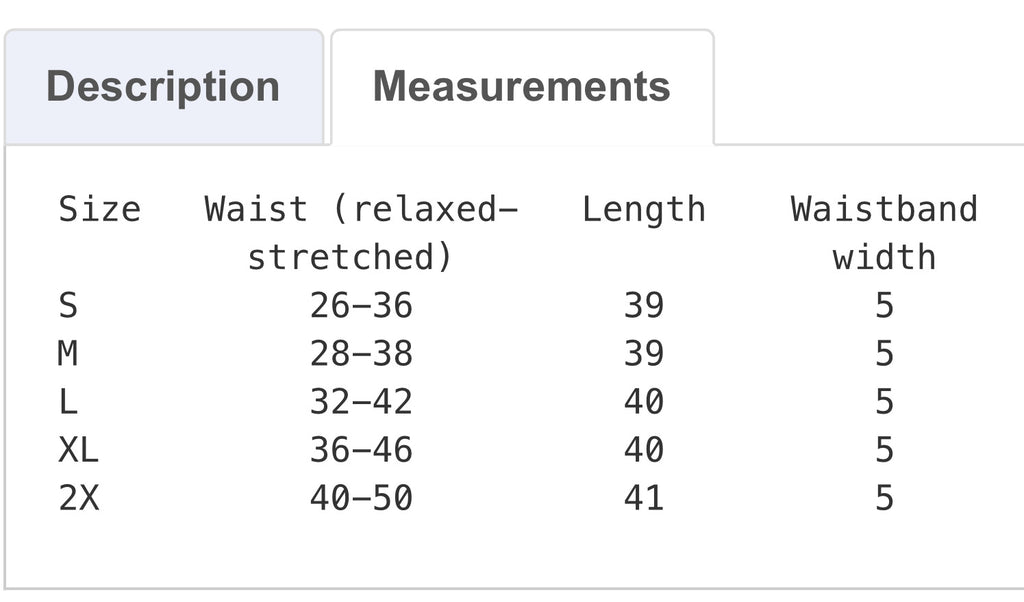This screenshot has width=1024, height=602.
Task: Click the Waistband width header
Action: pos(884,233)
